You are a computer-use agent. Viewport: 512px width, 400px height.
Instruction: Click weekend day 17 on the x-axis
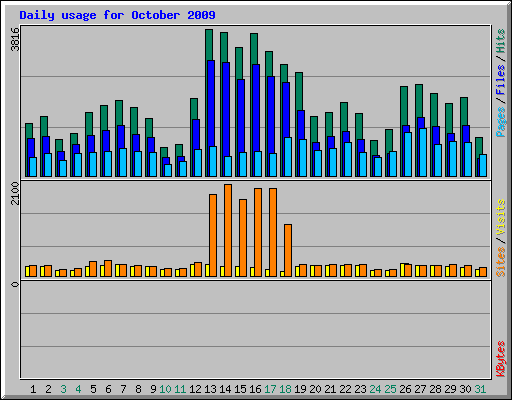tap(270, 389)
